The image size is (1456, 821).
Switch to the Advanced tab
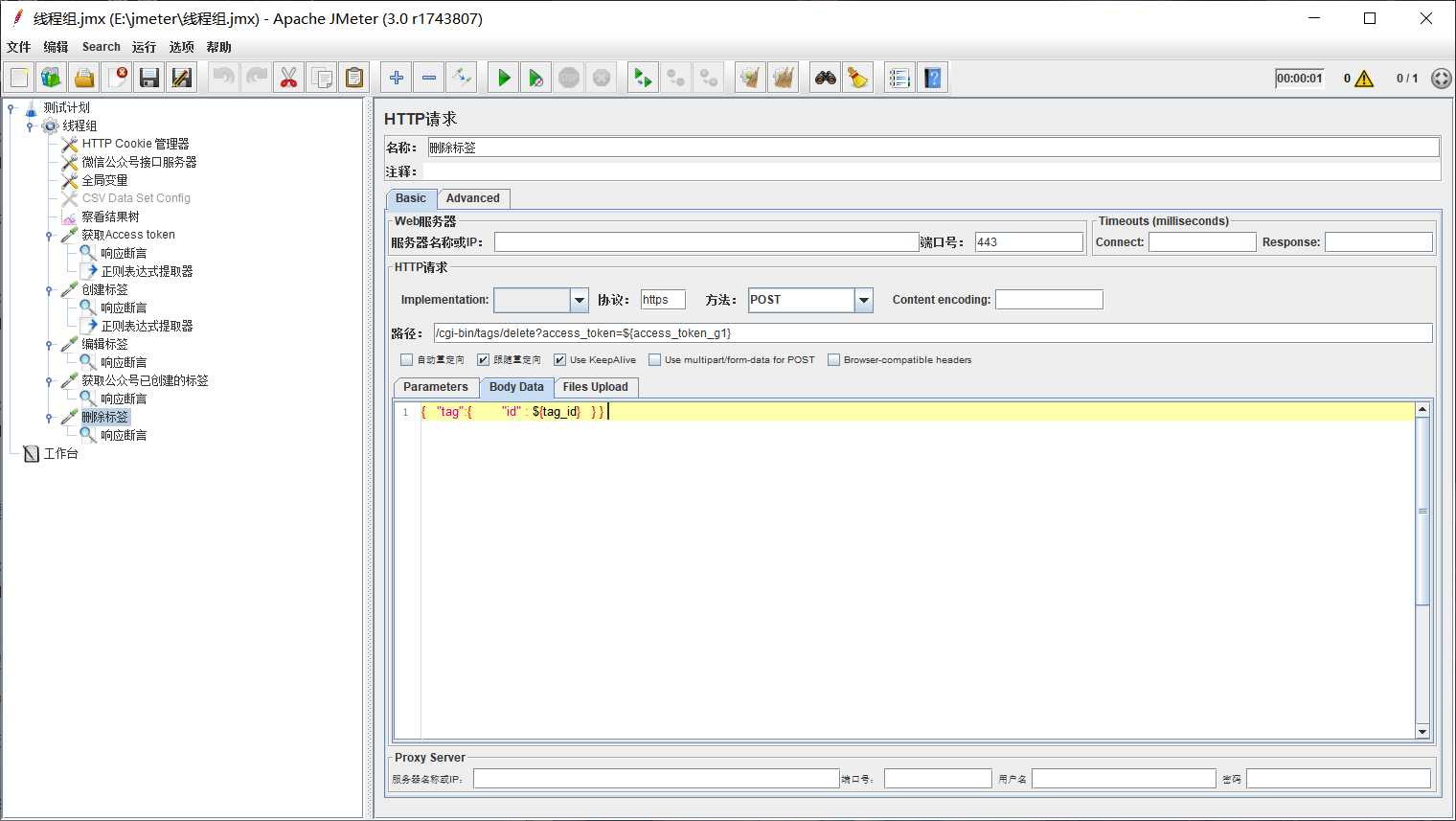point(472,198)
